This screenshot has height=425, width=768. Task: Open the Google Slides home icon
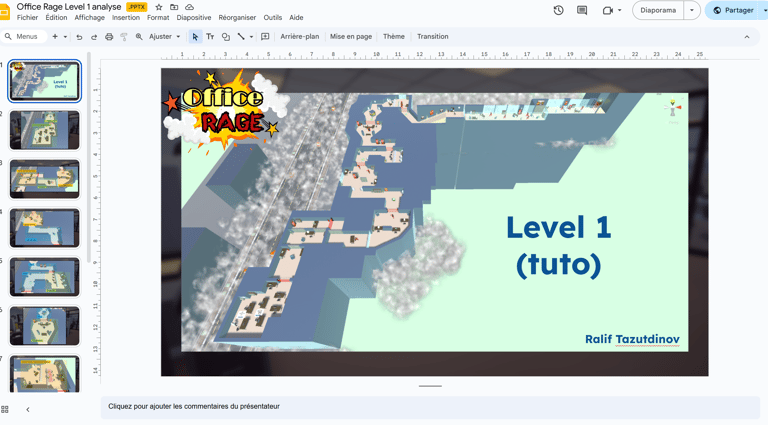coord(4,11)
